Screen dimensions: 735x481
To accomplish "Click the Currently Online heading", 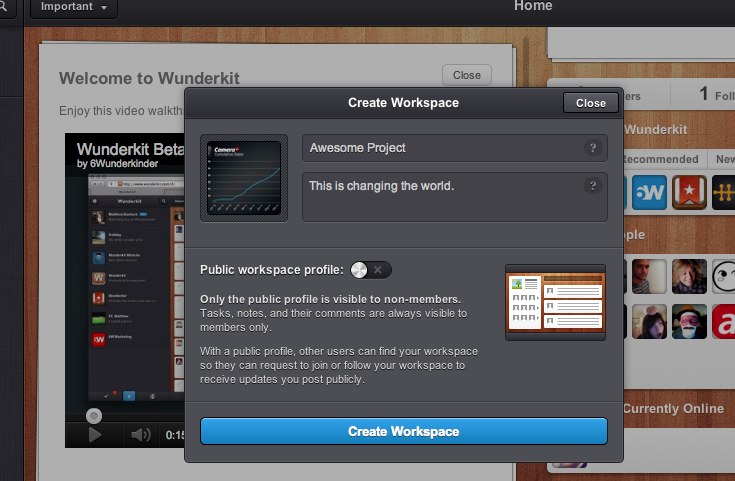I will (x=673, y=409).
